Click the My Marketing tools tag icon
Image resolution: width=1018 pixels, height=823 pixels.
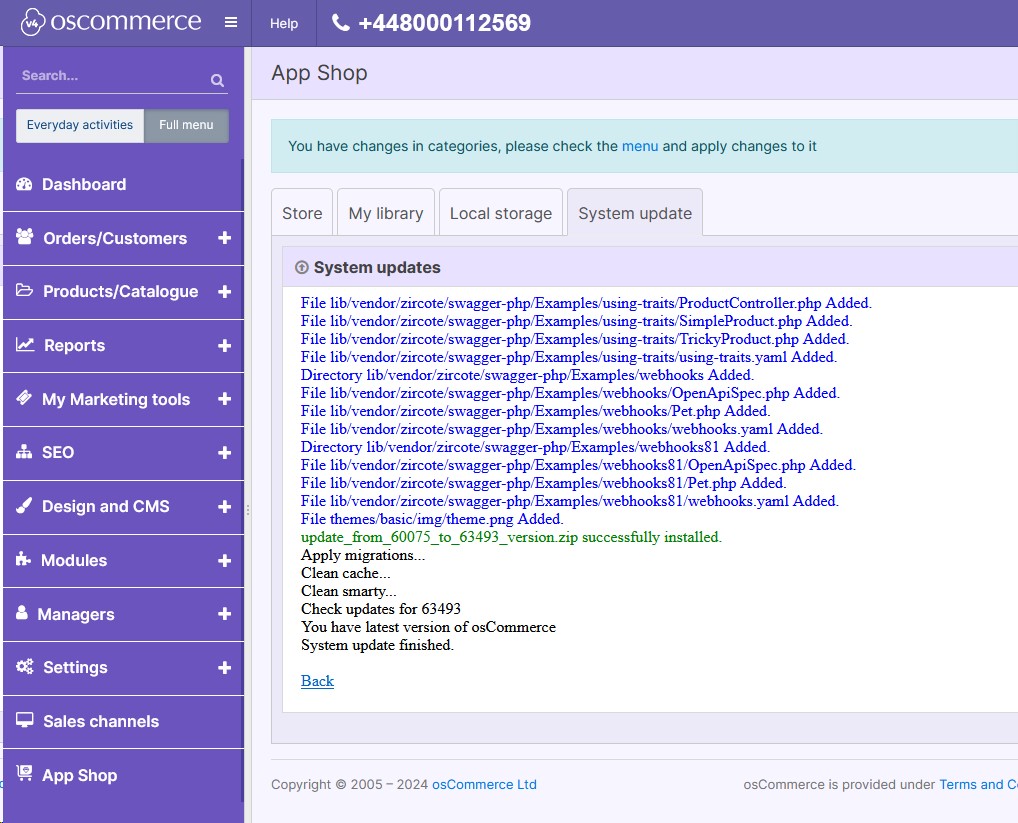[24, 397]
